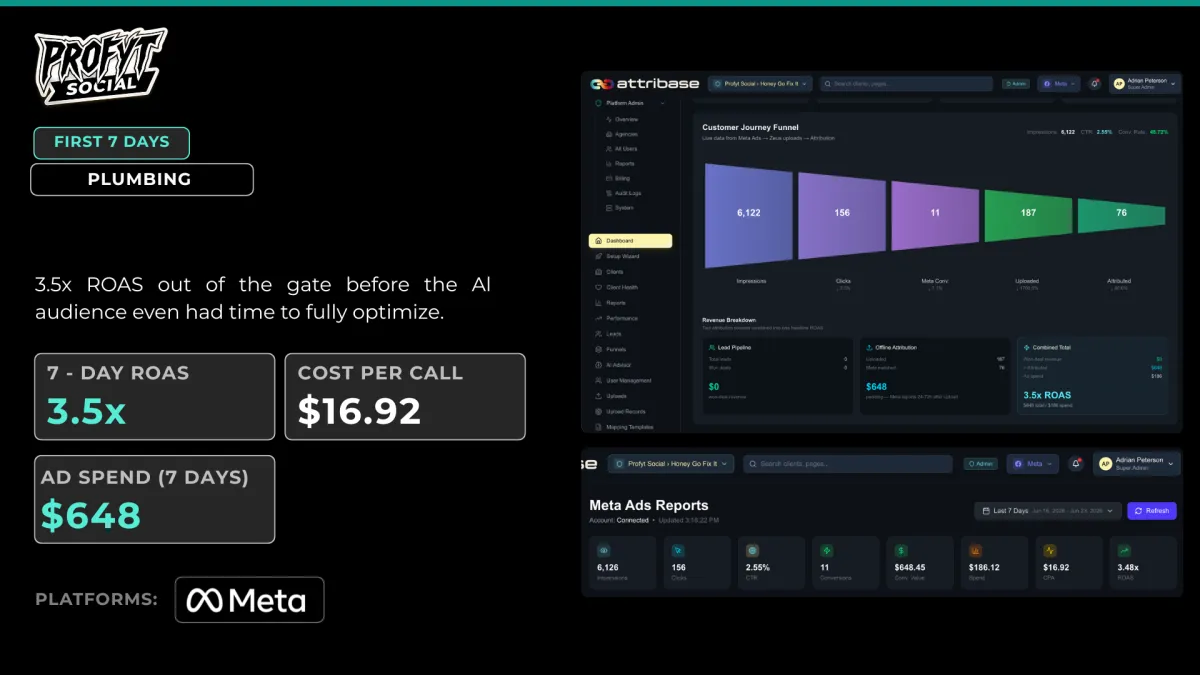
Task: Open the Adrian Peterson menu in the upper dashboard
Action: click(x=1145, y=84)
